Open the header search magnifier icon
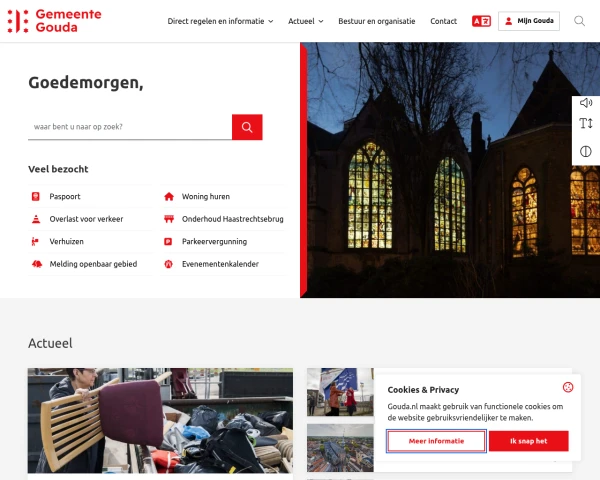This screenshot has width=600, height=480. pos(579,21)
